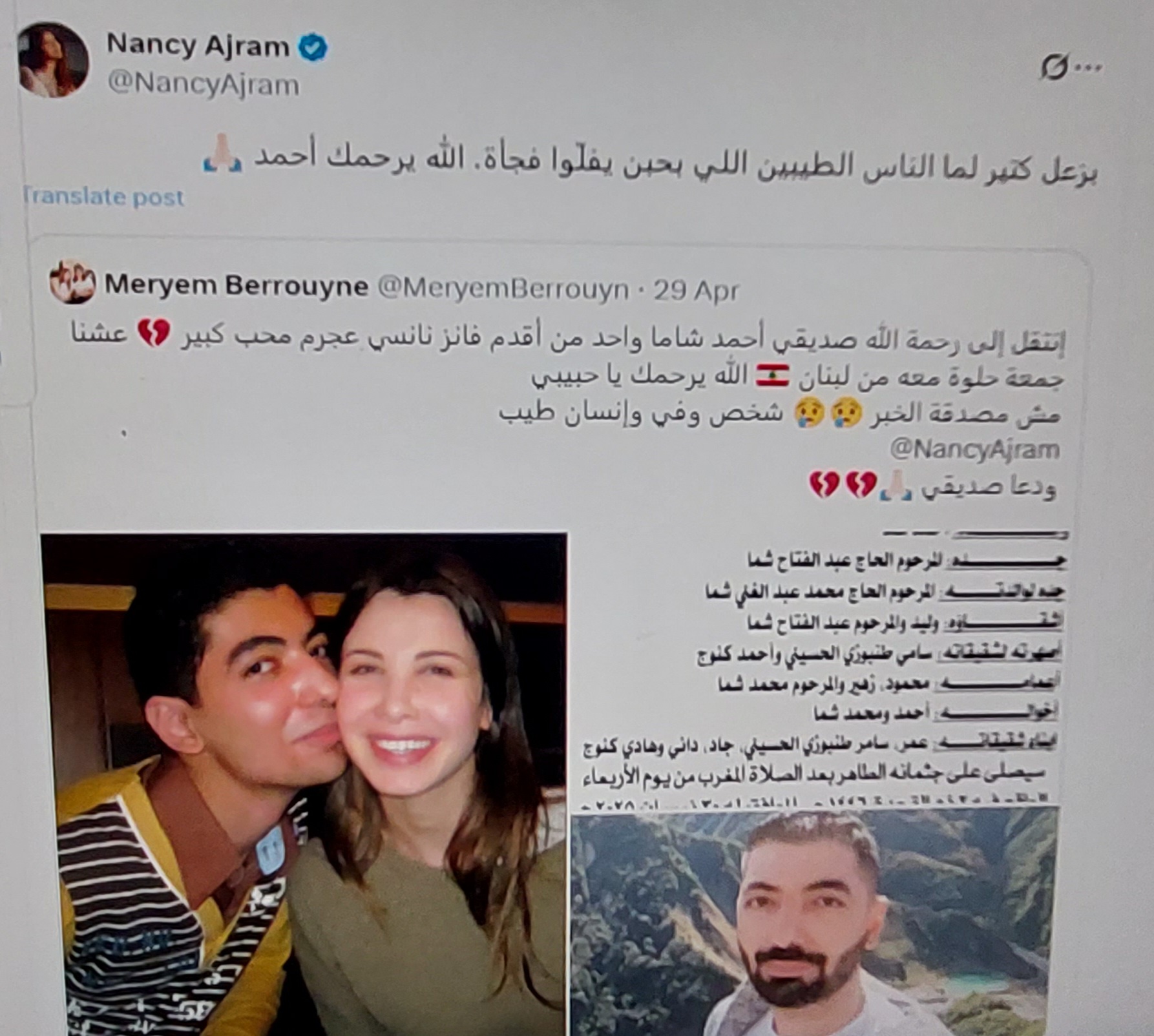This screenshot has height=1036, width=1154.
Task: Open the three-dots more menu
Action: click(1089, 68)
